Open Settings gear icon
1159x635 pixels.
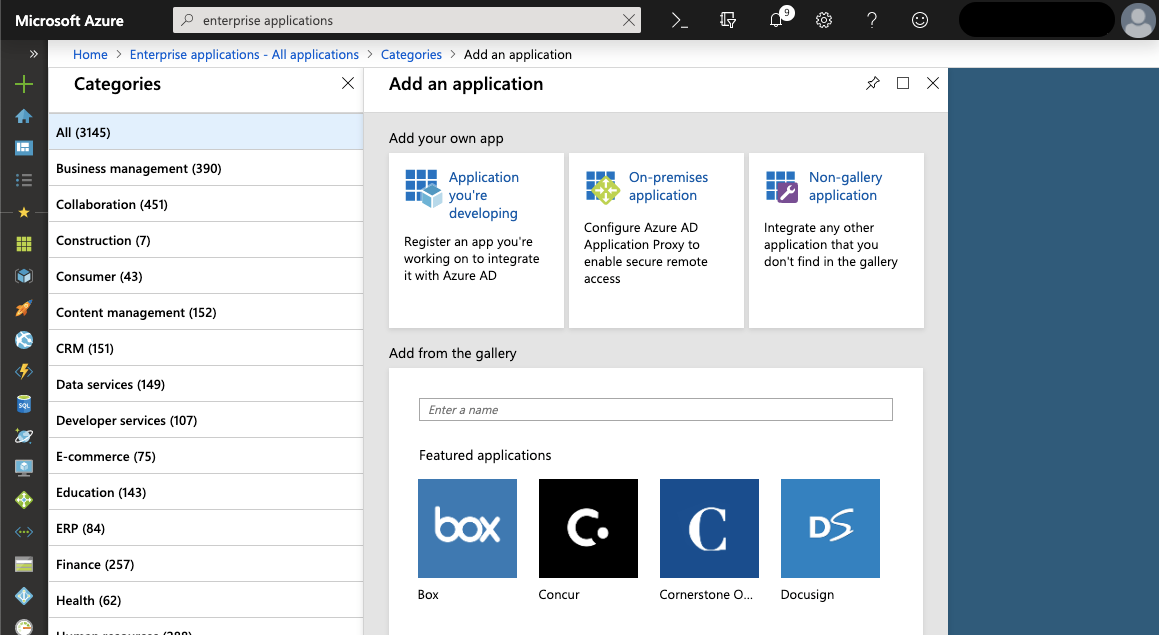tap(824, 20)
